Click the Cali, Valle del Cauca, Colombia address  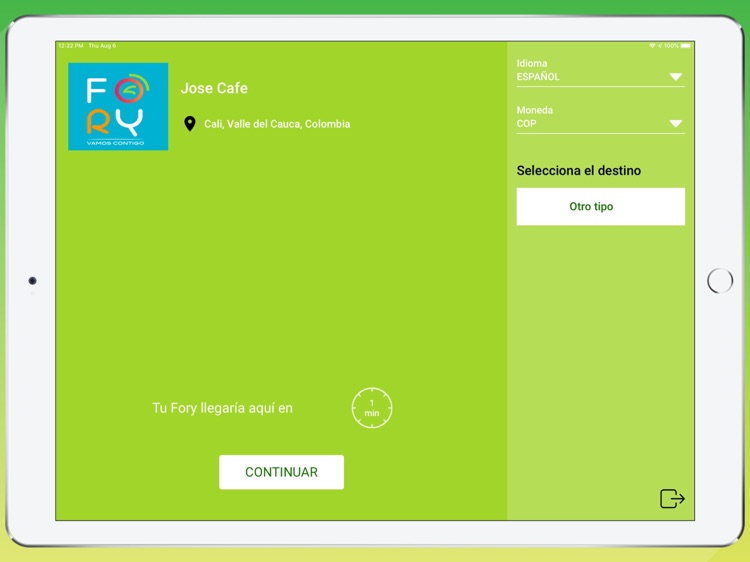pos(277,124)
